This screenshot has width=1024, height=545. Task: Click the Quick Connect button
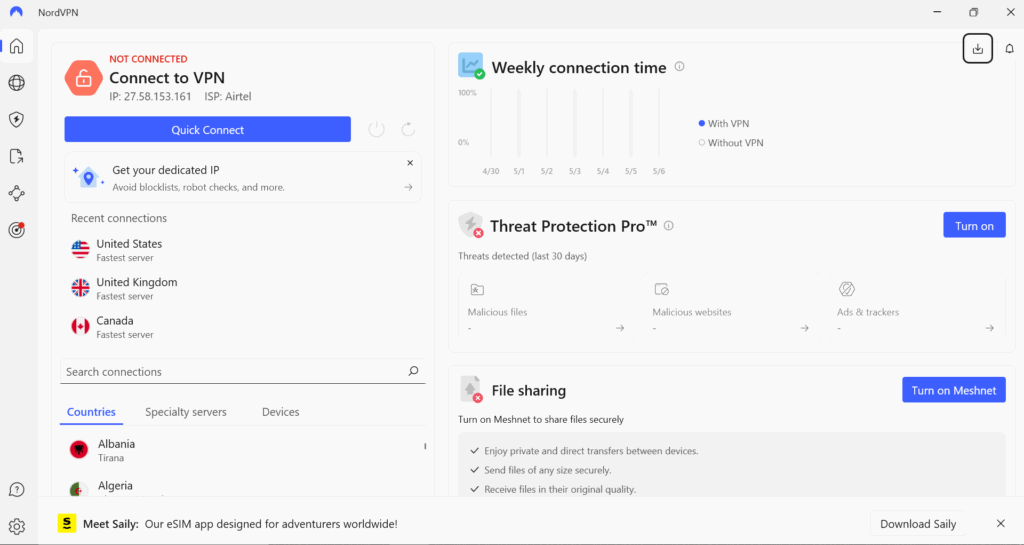pos(208,129)
